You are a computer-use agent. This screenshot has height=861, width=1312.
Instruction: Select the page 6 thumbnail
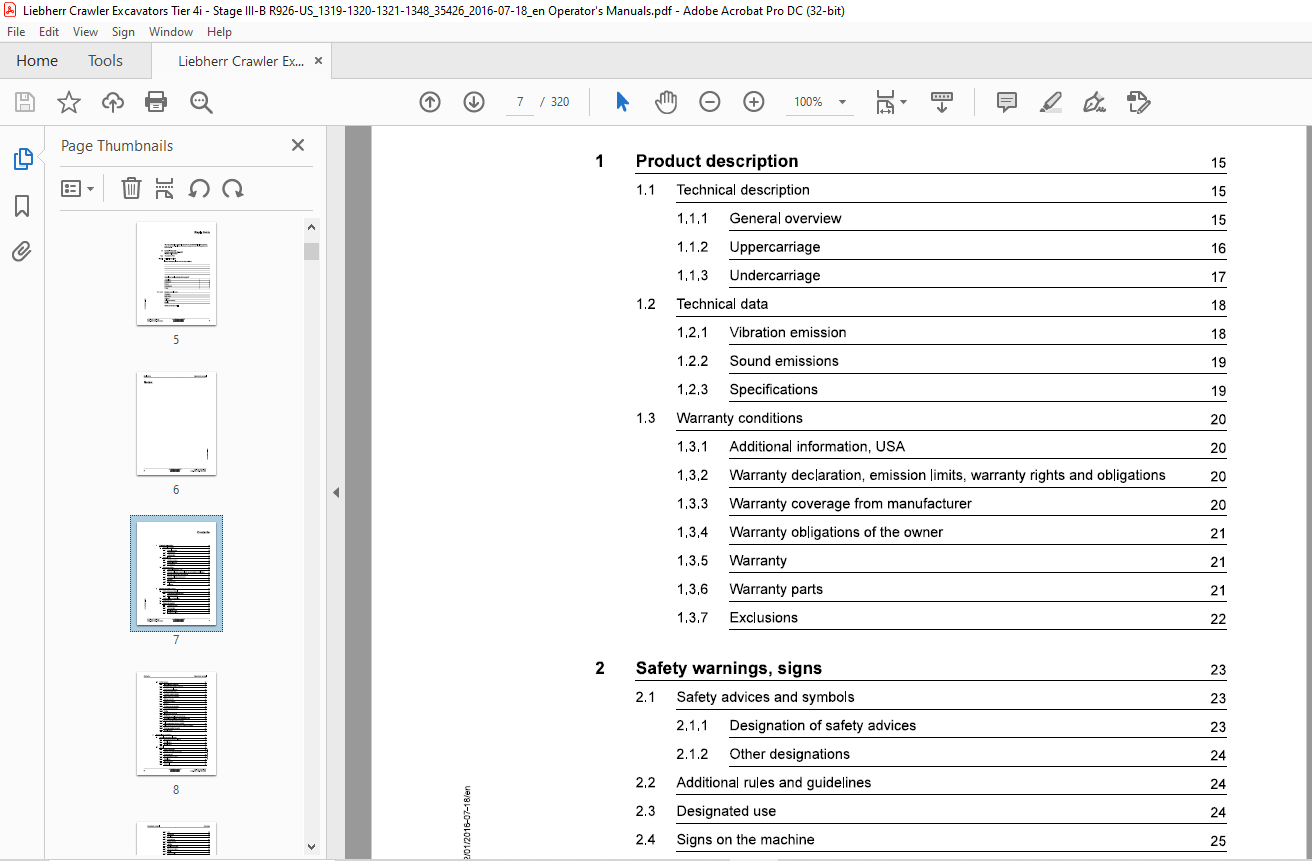point(176,423)
